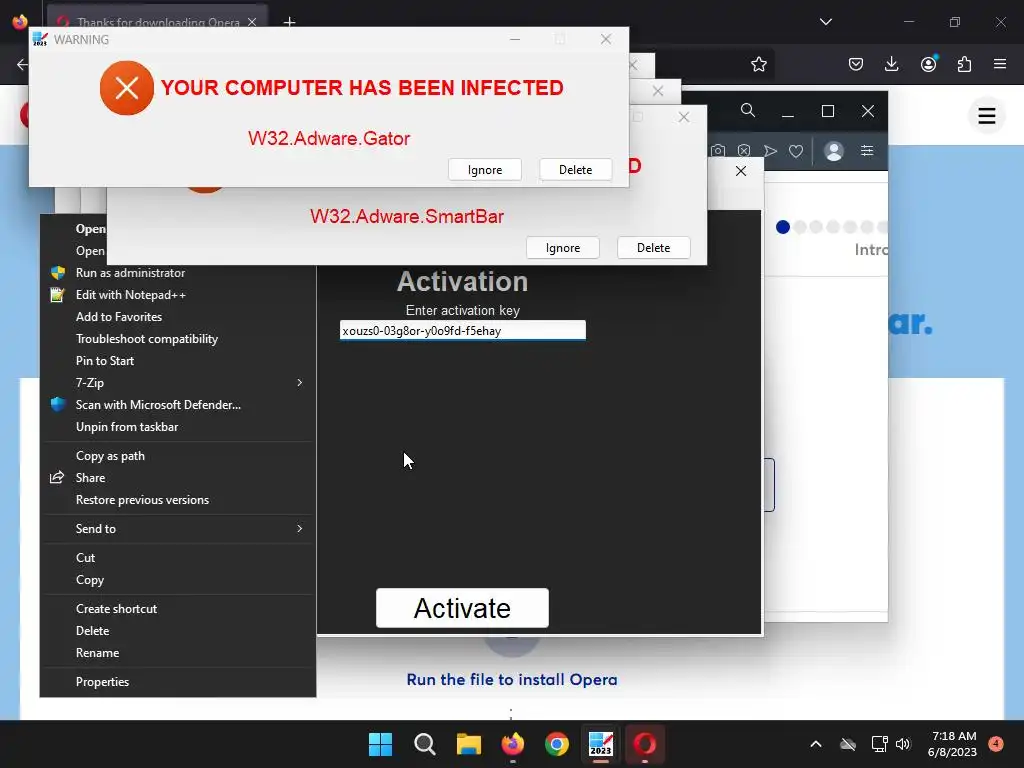Expand the Send to submenu
This screenshot has width=1024, height=768.
point(178,529)
